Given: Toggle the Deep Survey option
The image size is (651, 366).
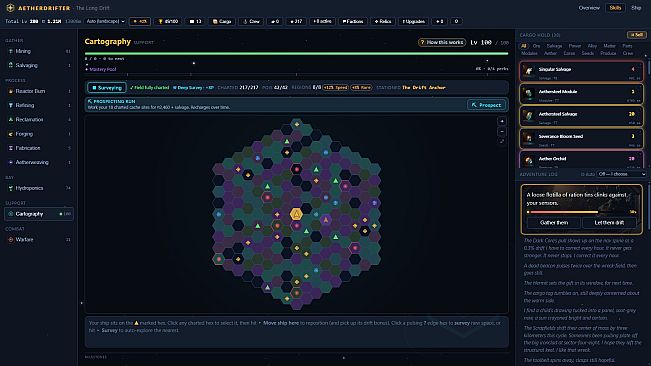Looking at the screenshot, I should (193, 88).
